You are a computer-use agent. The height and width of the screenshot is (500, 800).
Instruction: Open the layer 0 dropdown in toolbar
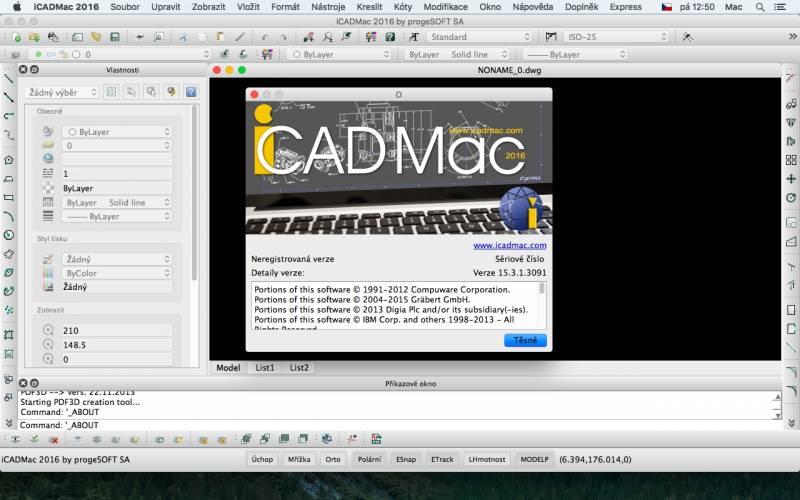coord(118,54)
